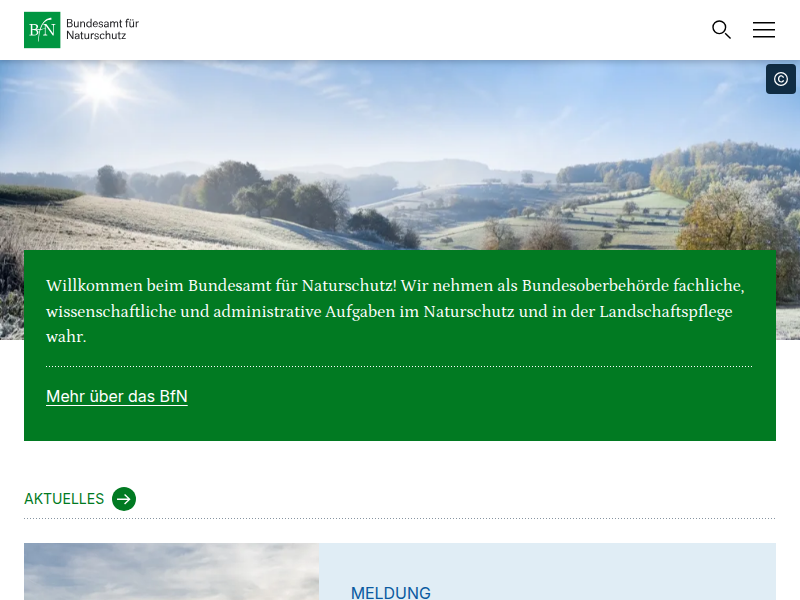Open the AKTUELLES section heading
800x600 pixels.
tap(64, 499)
